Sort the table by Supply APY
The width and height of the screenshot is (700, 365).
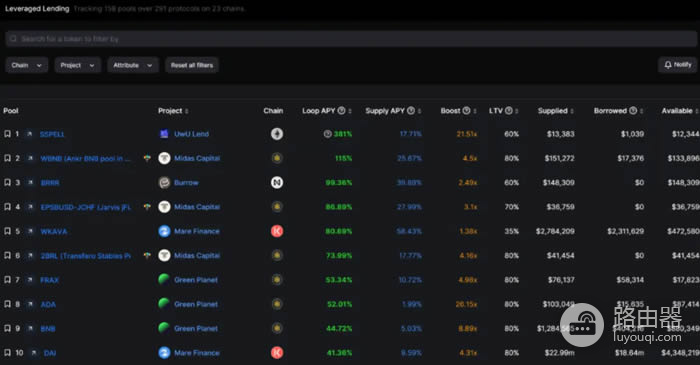coord(420,111)
